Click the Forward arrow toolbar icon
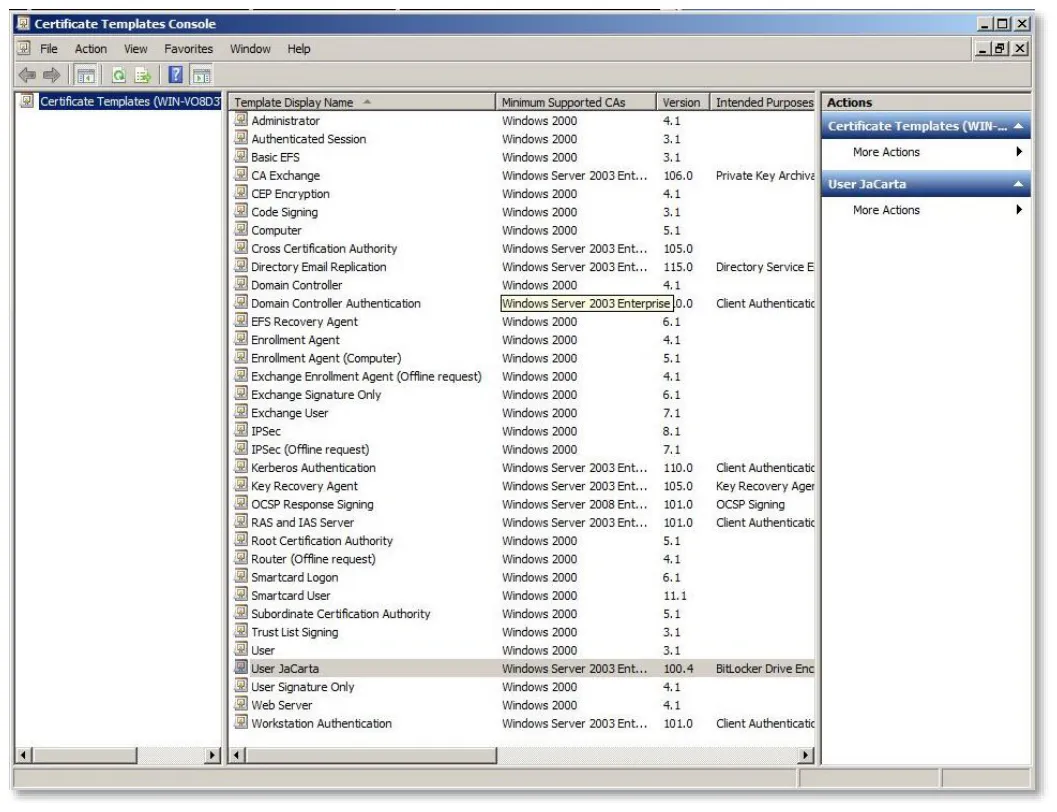Screen dimensions: 1057x812 click(52, 75)
